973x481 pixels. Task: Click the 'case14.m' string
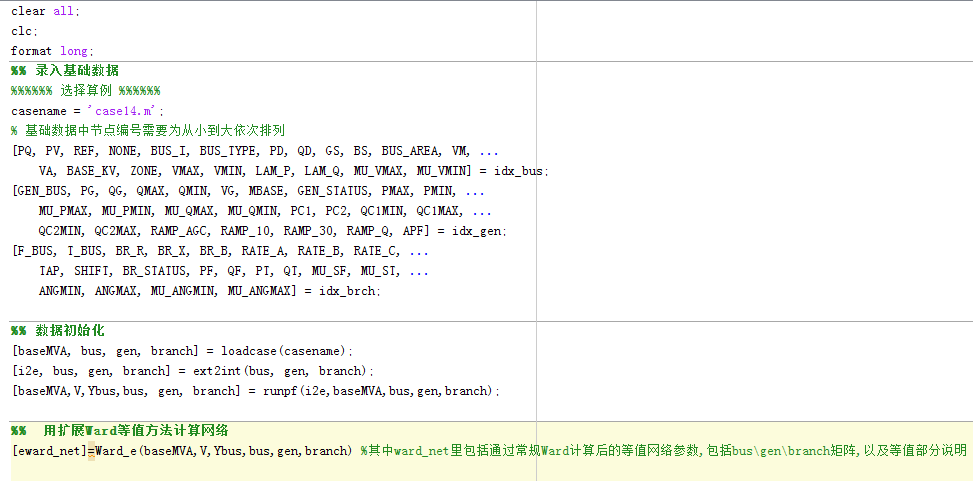tap(124, 110)
